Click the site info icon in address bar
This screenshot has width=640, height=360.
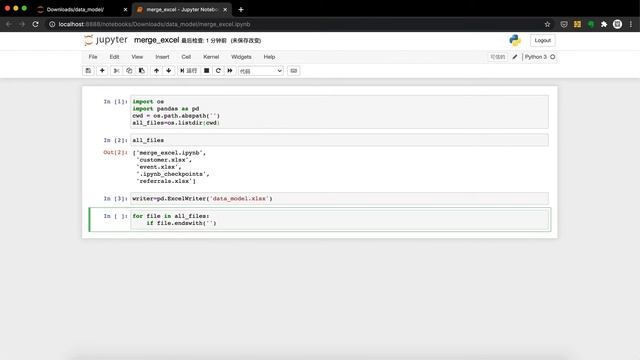(x=52, y=24)
